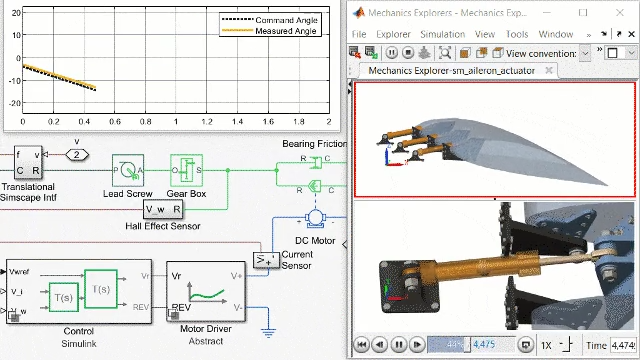Image resolution: width=640 pixels, height=360 pixels.
Task: Click the green-arrow model toolbar icon
Action: [x=371, y=52]
